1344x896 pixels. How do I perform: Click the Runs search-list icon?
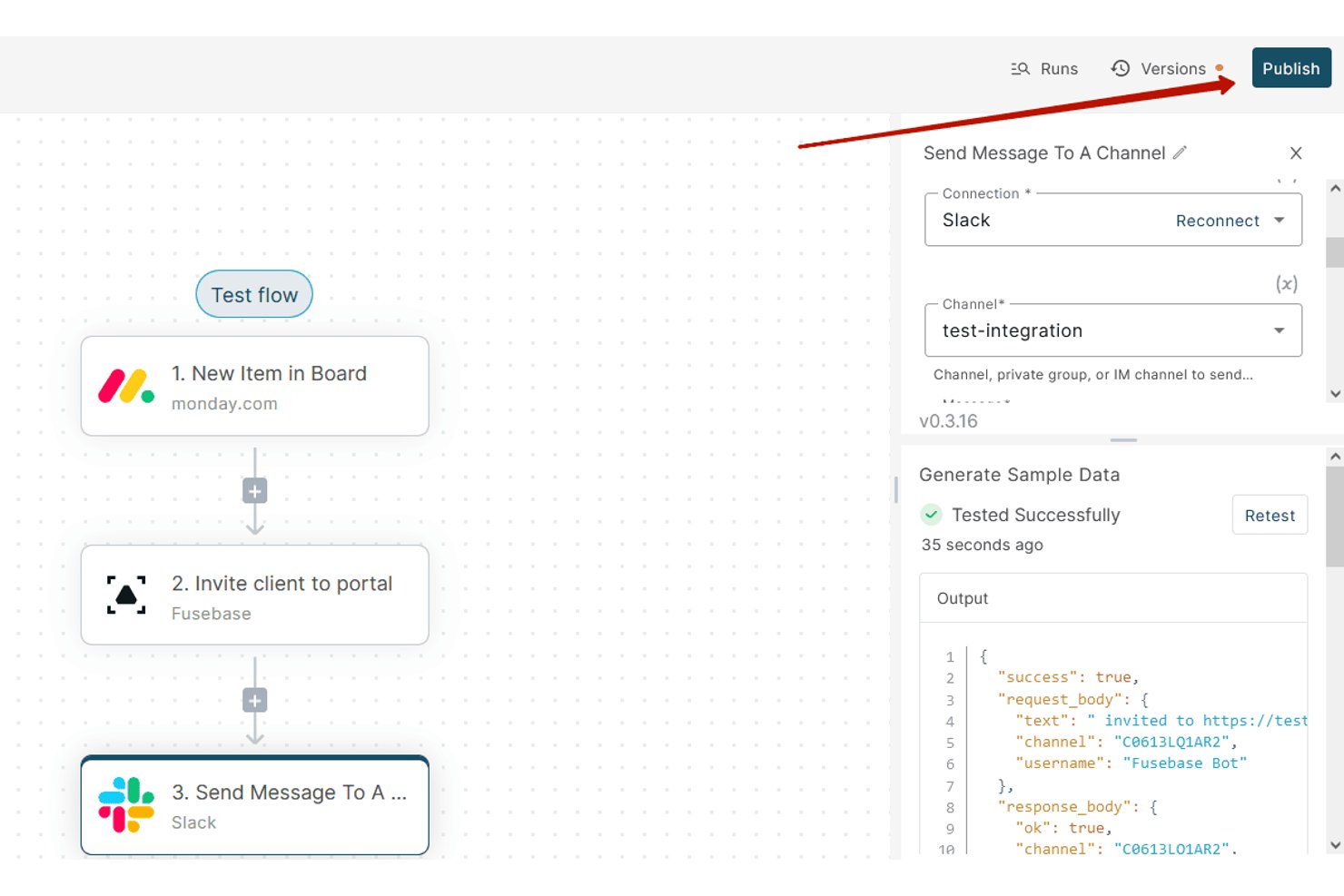1020,69
